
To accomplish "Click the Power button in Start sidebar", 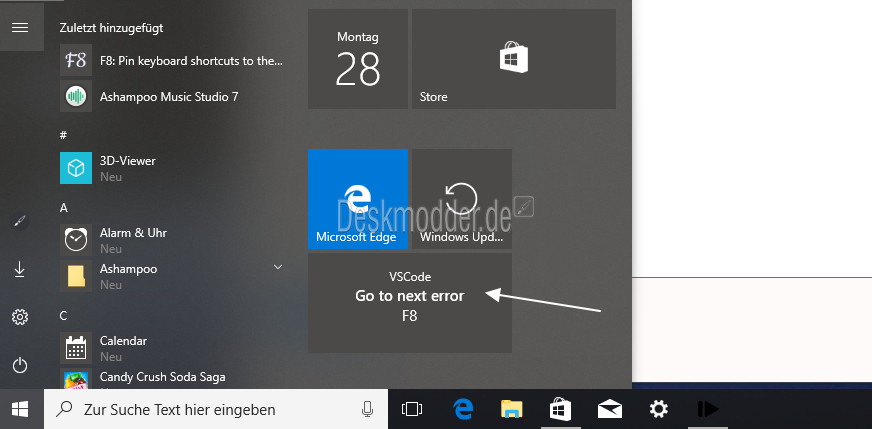I will (x=20, y=365).
